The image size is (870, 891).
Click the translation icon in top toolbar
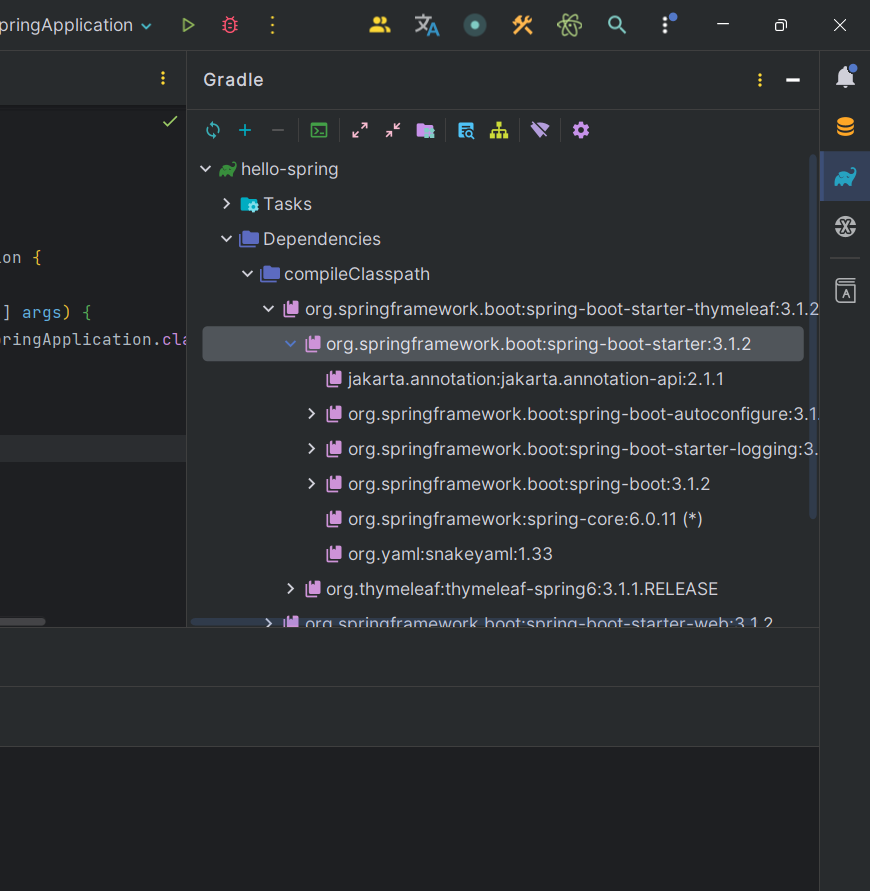[427, 25]
